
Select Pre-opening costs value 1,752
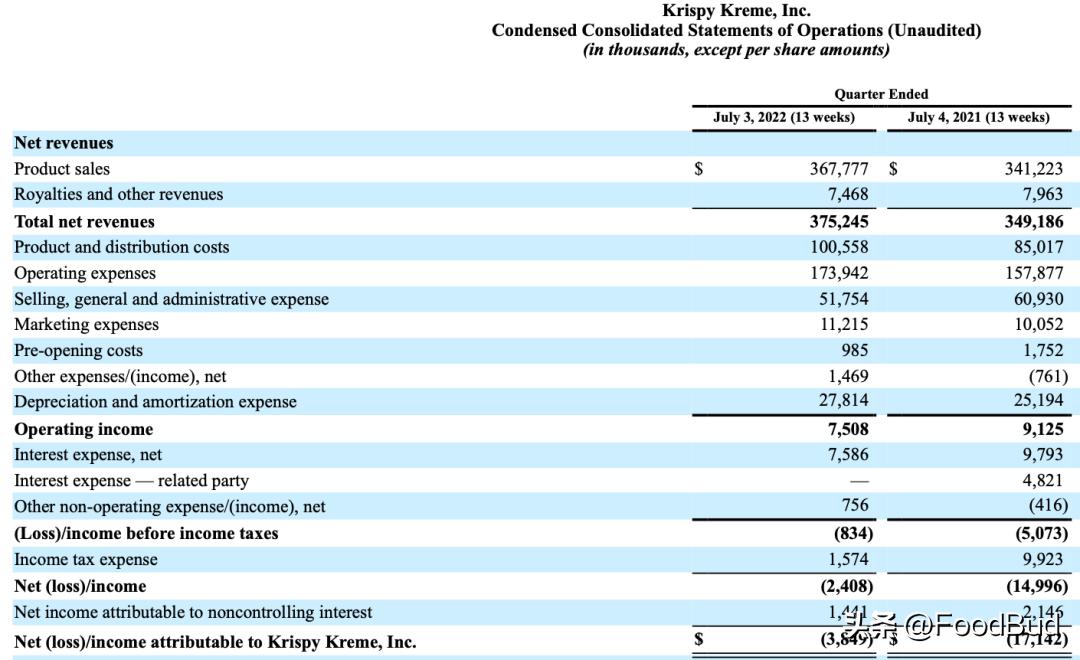tap(1043, 351)
